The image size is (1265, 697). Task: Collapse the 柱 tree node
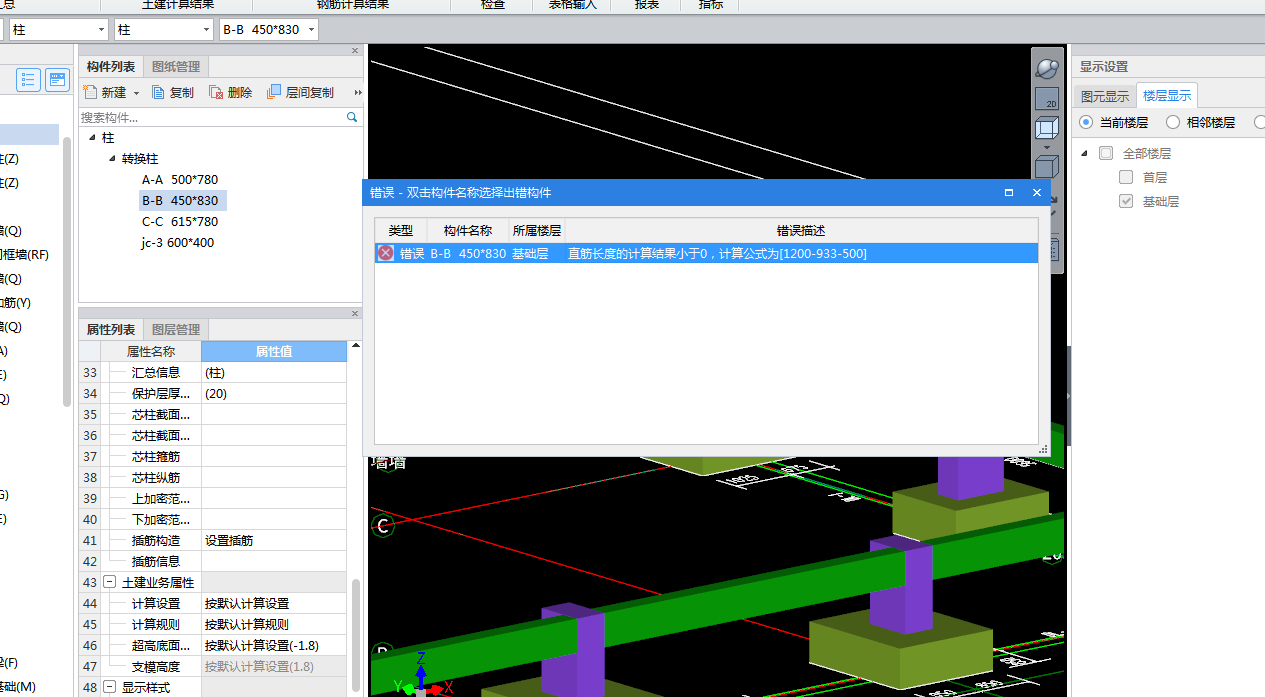92,137
